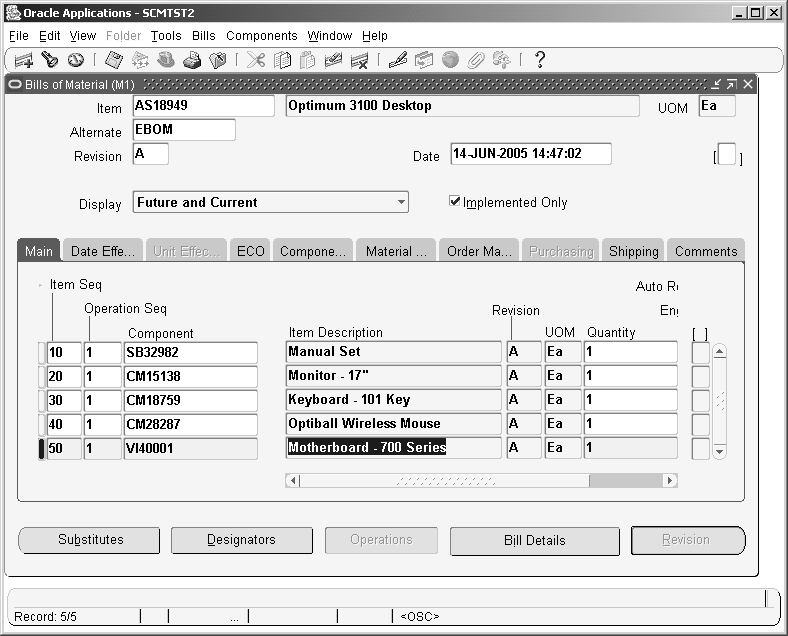Click the Find flashlight icon
788x636 pixels.
coord(49,60)
